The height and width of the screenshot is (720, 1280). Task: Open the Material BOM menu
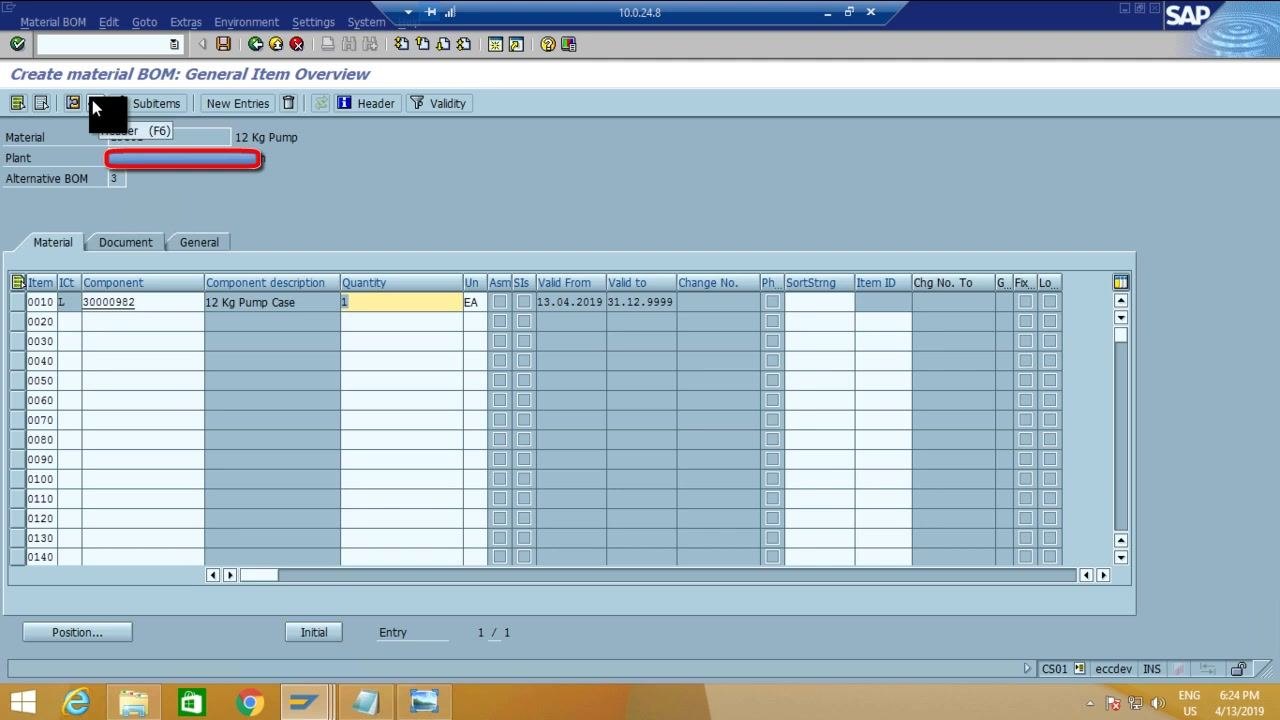pyautogui.click(x=53, y=22)
